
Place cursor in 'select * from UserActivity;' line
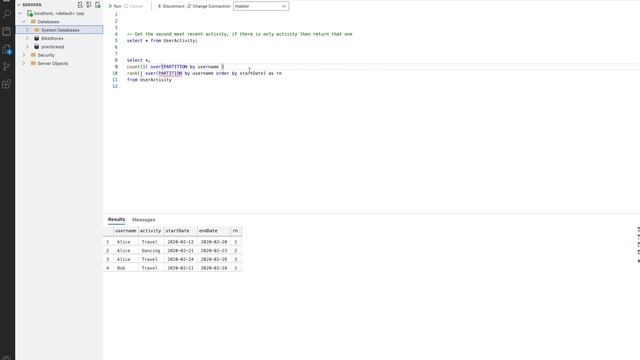[162, 41]
